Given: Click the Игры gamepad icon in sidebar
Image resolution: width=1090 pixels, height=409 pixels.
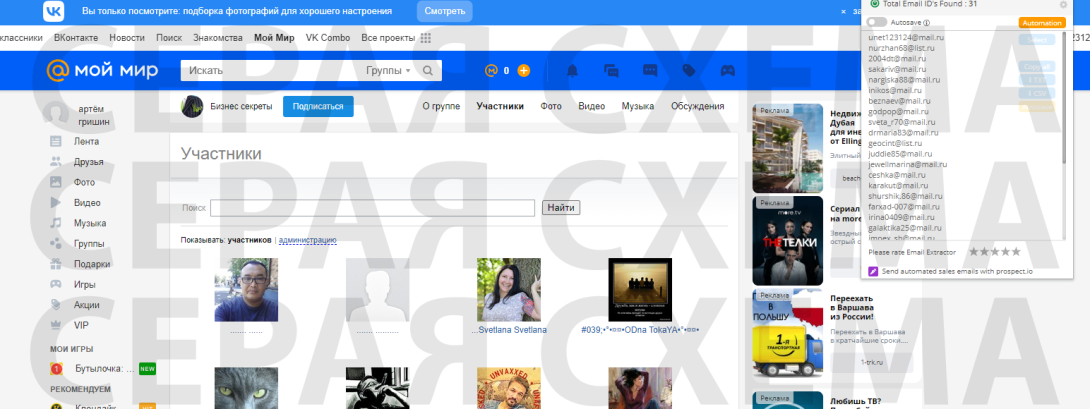Looking at the screenshot, I should coord(56,284).
